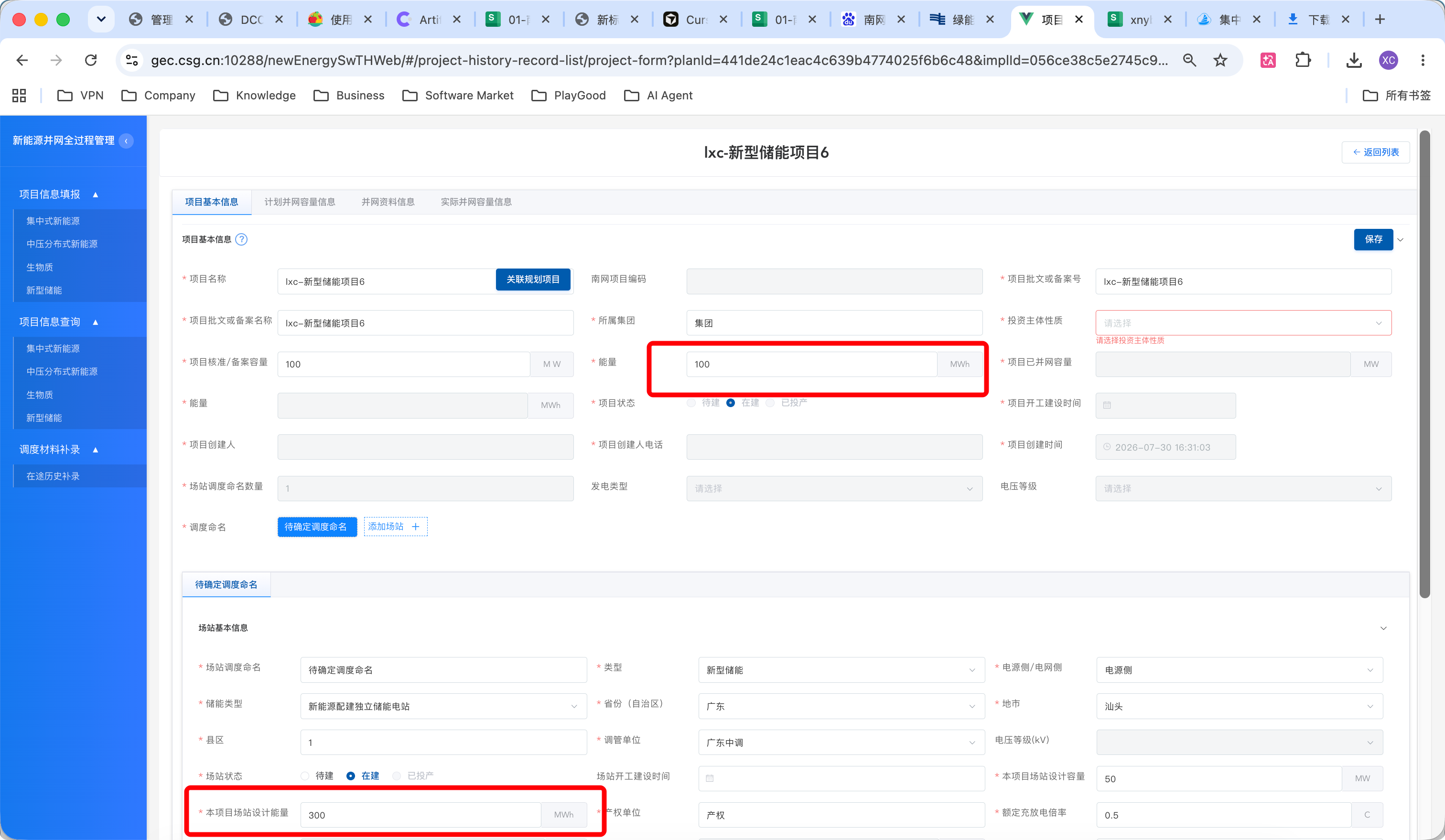Reload the page with refresh icon

click(x=91, y=60)
